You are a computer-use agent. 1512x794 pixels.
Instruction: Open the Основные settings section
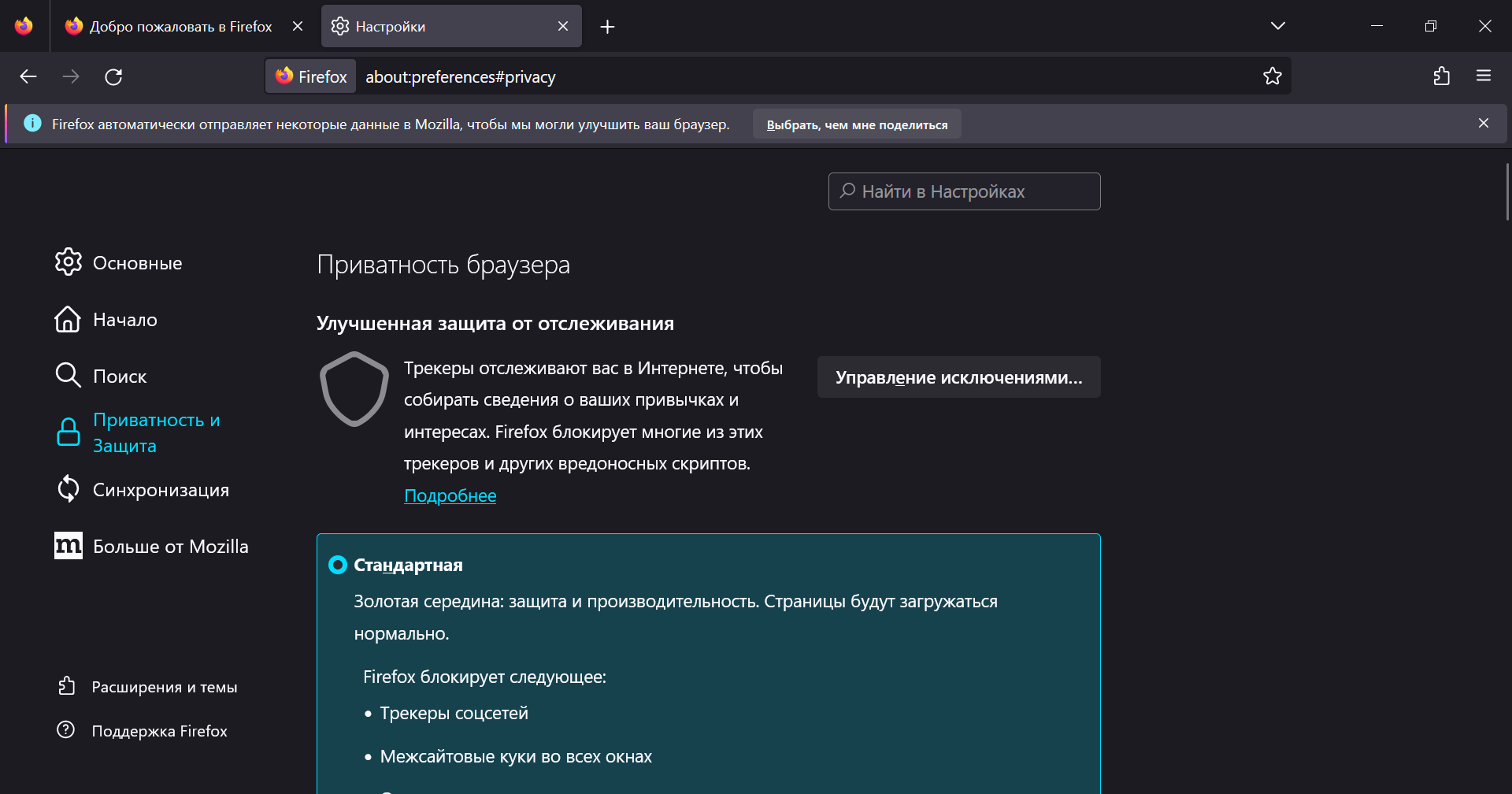137,263
